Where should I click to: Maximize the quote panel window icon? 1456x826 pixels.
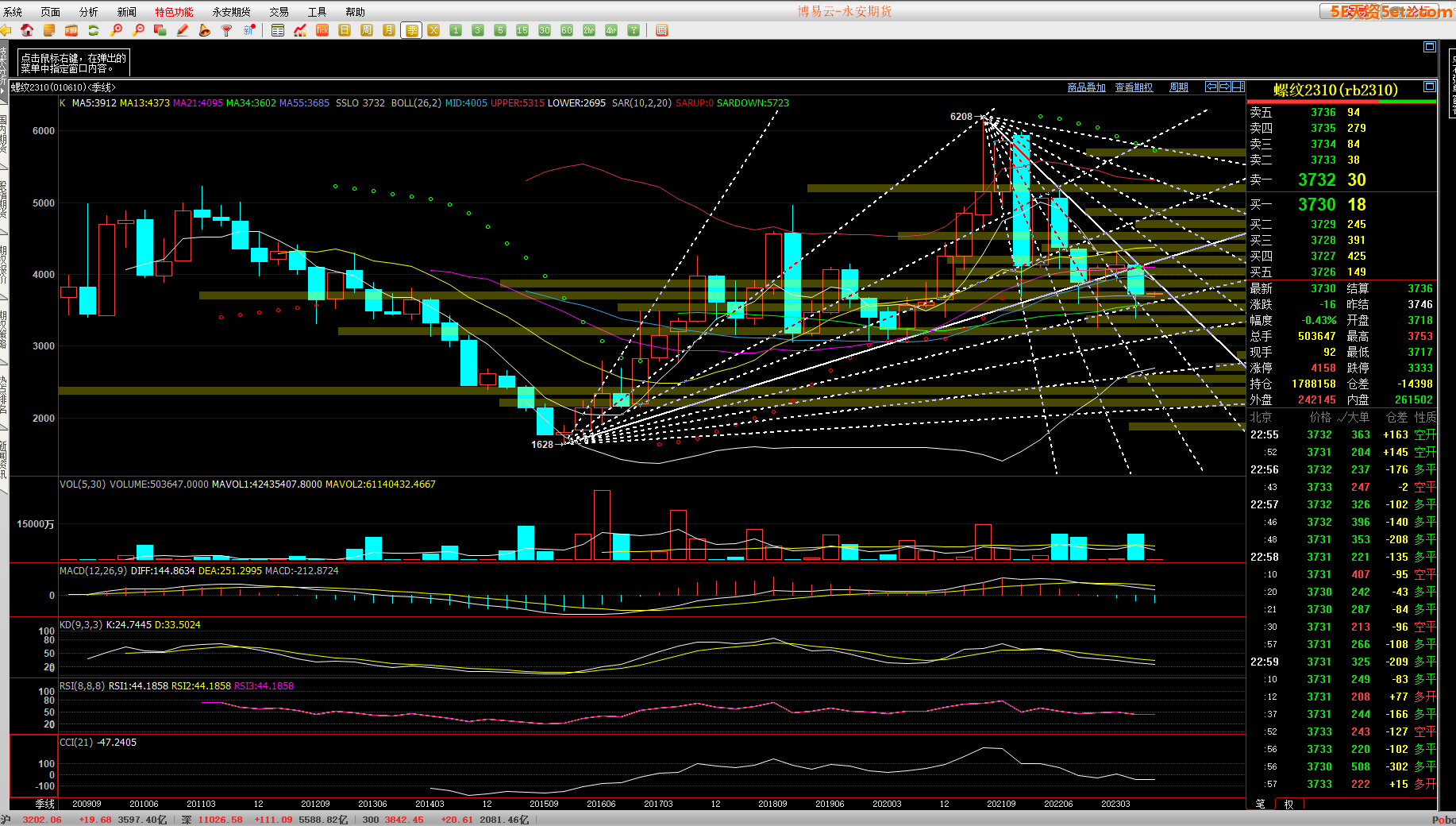1430,87
